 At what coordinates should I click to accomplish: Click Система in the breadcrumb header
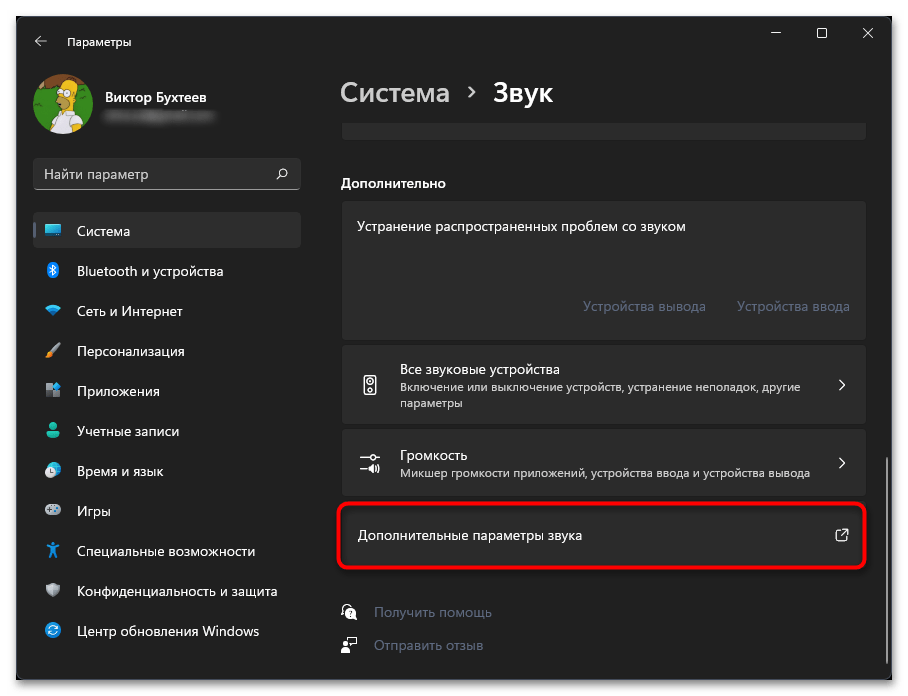(395, 93)
